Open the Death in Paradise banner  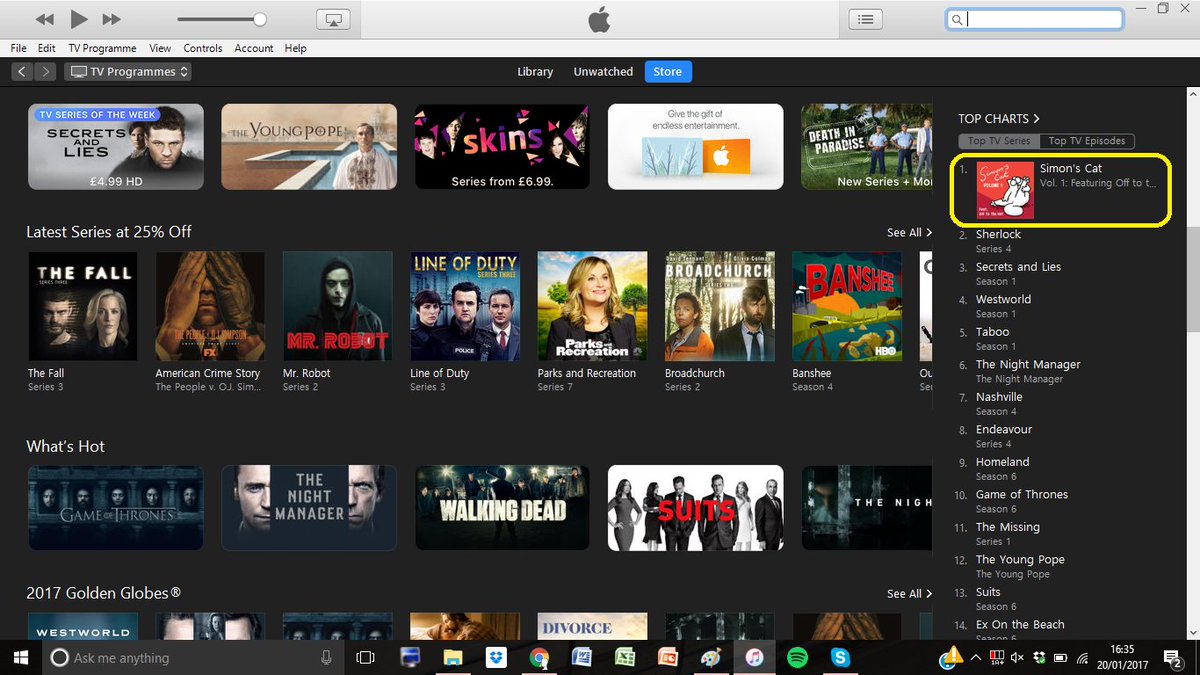pos(867,147)
